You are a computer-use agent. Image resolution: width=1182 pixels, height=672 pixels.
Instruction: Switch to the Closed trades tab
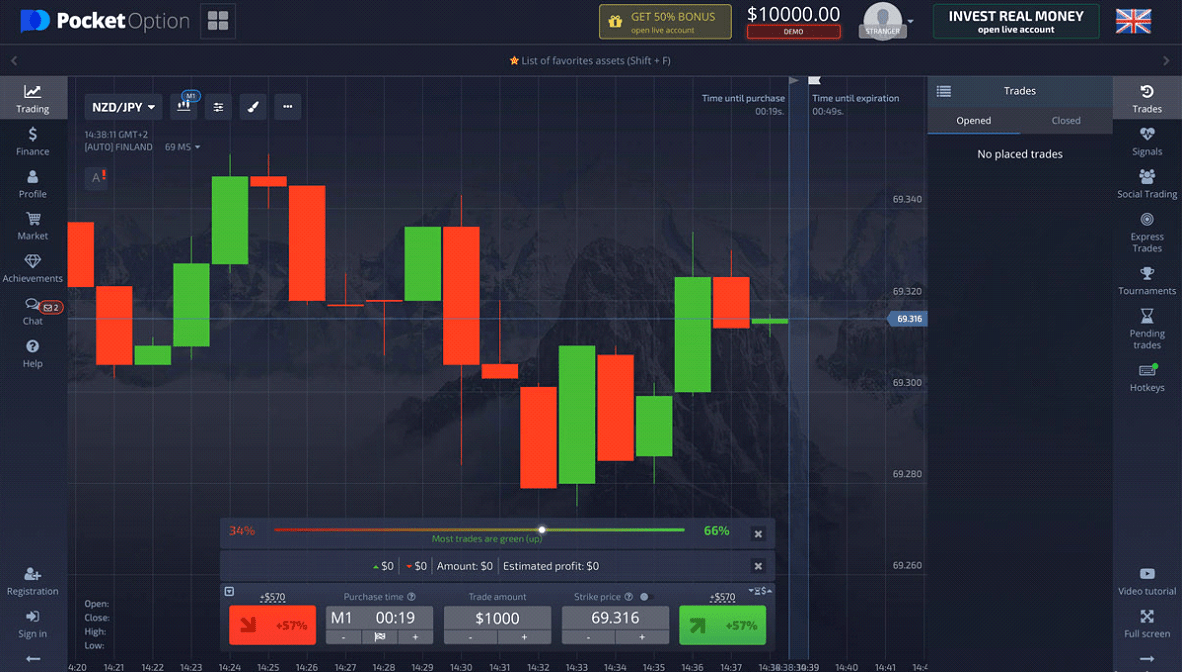pos(1065,121)
